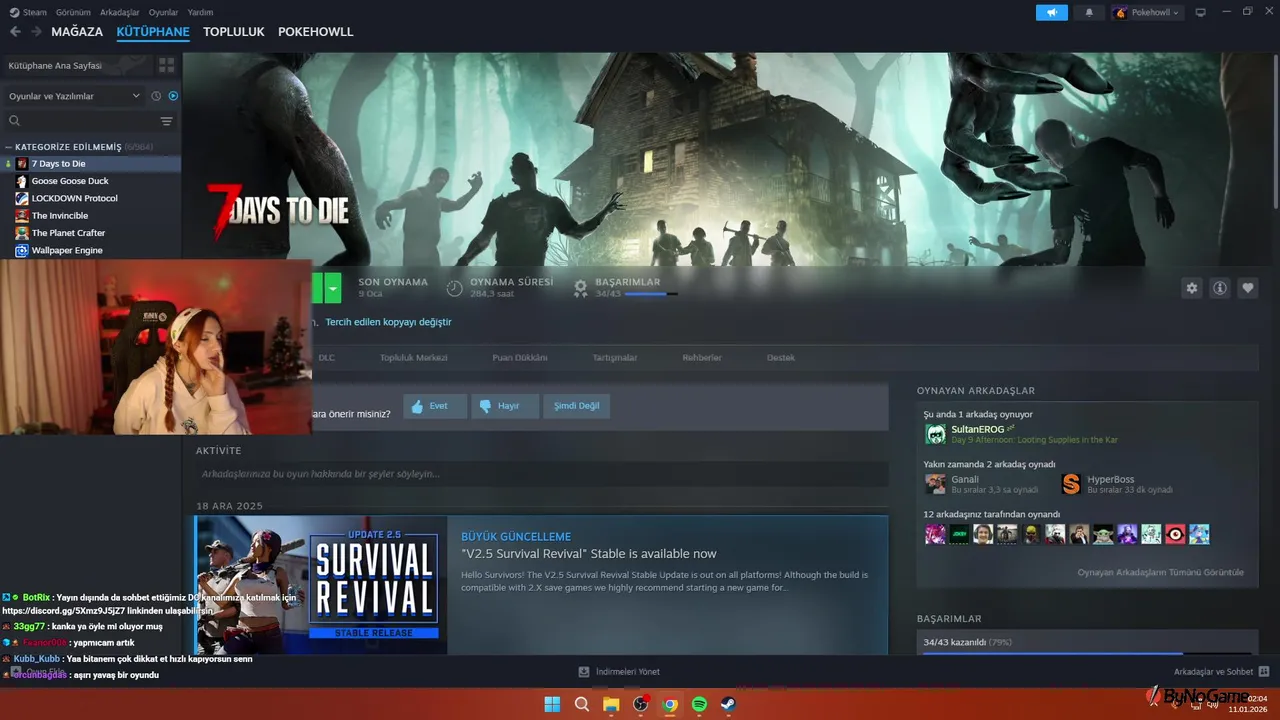Select LOCKDOWN Protocol in library
This screenshot has height=720, width=1280.
(90, 198)
